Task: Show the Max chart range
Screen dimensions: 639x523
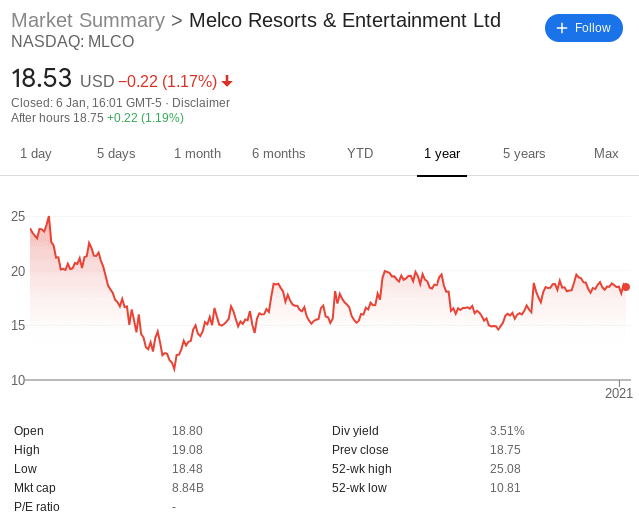Action: [606, 154]
